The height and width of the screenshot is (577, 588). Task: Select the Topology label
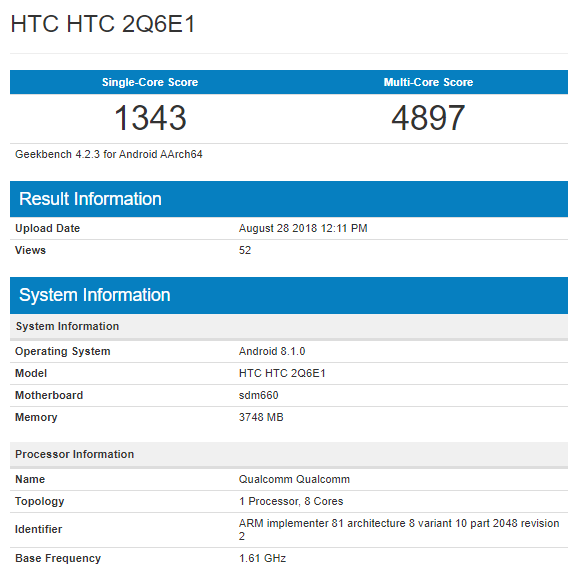[x=40, y=501]
